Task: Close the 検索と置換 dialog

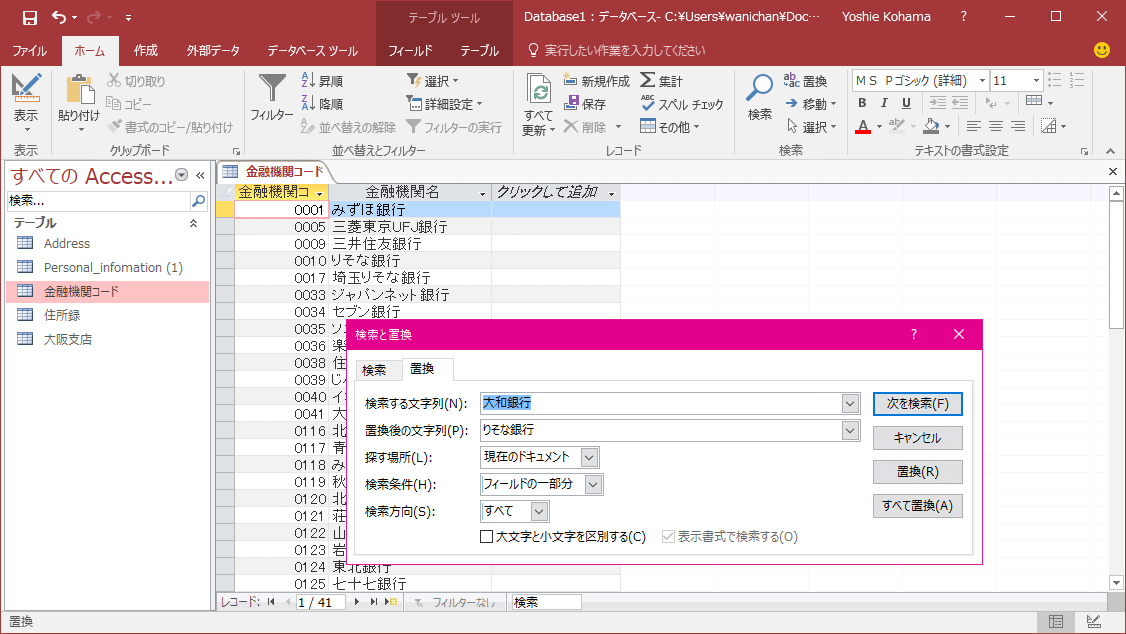Action: (959, 335)
